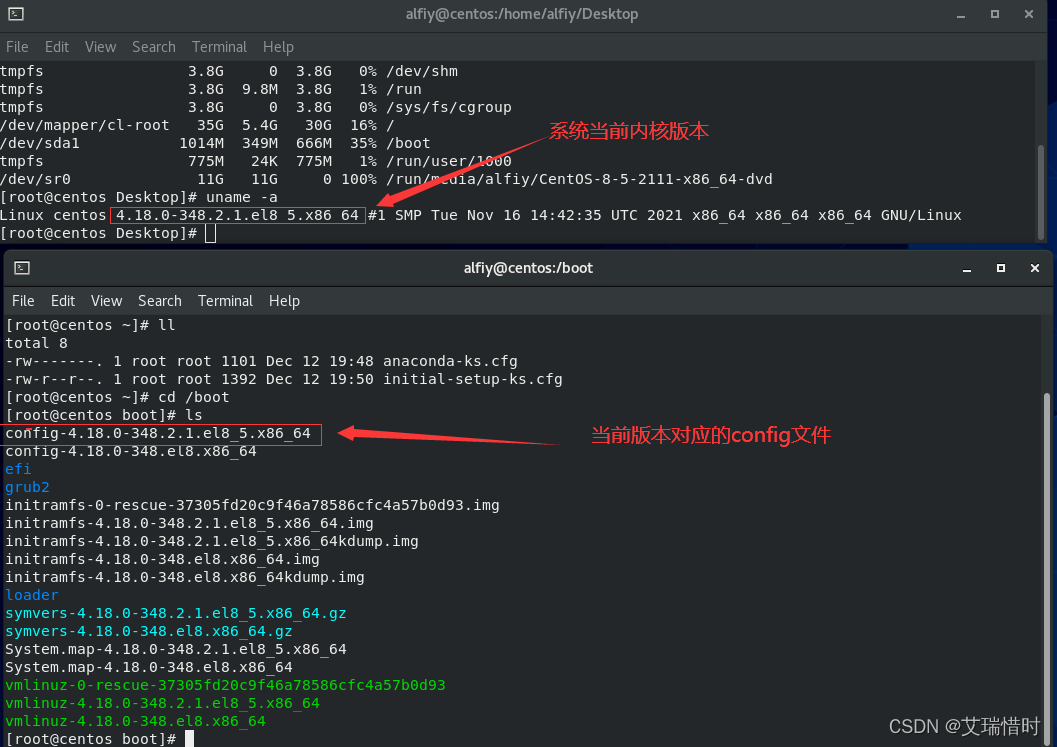Open View menu in Desktop terminal
Viewport: 1057px width, 747px height.
pyautogui.click(x=100, y=47)
